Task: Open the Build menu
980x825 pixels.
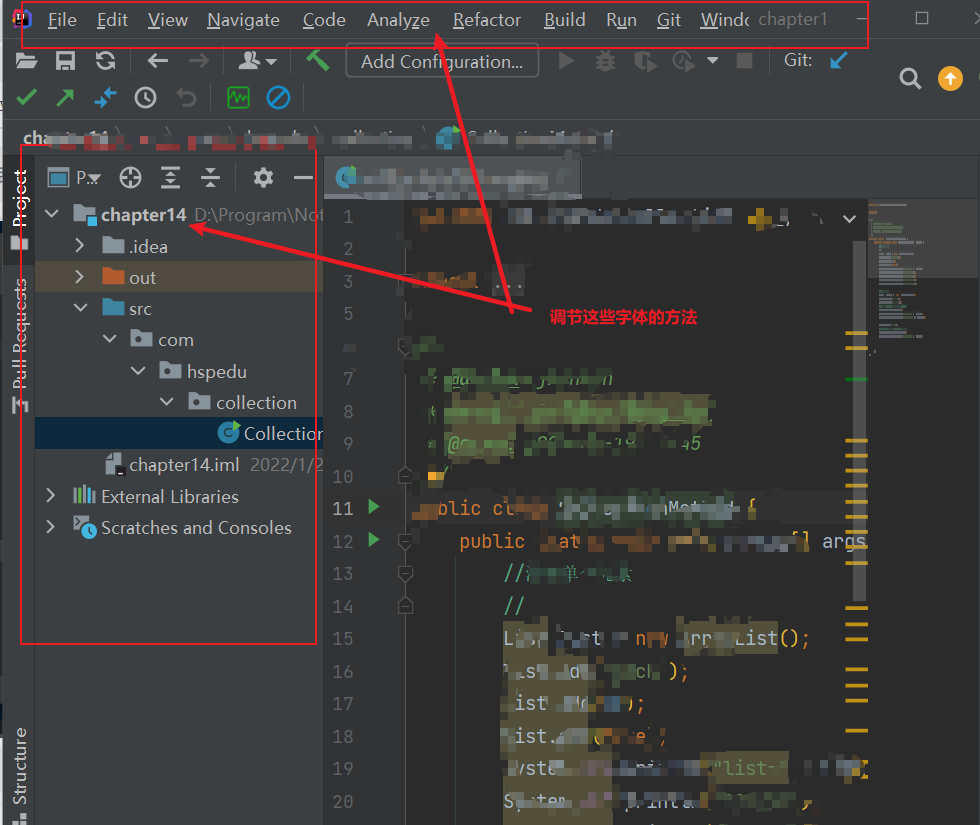Action: [x=564, y=20]
